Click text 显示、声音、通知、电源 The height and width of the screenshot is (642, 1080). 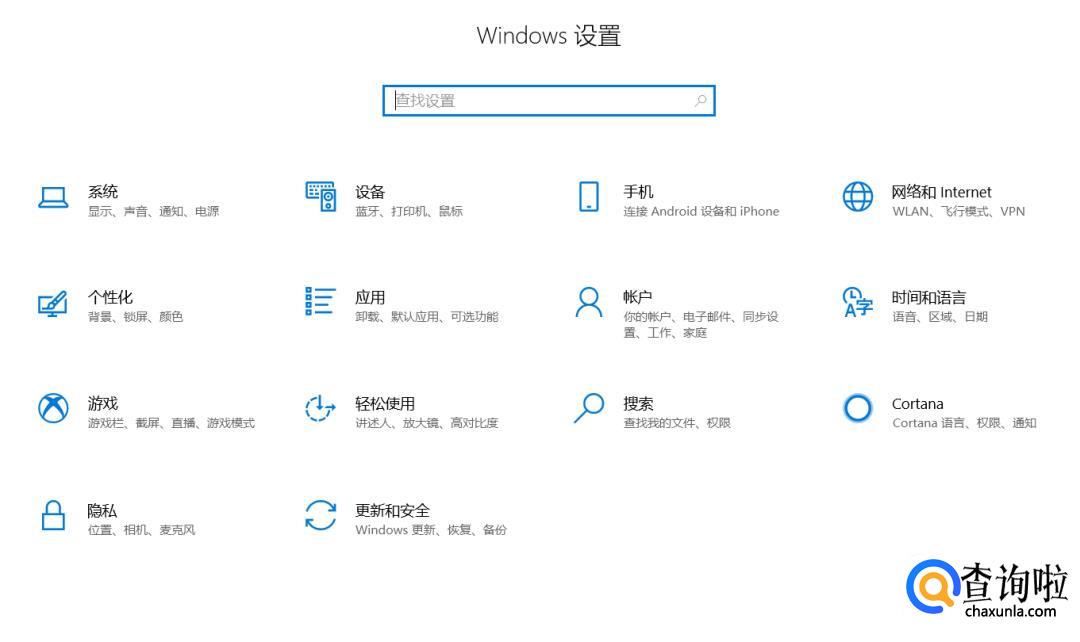coord(154,211)
